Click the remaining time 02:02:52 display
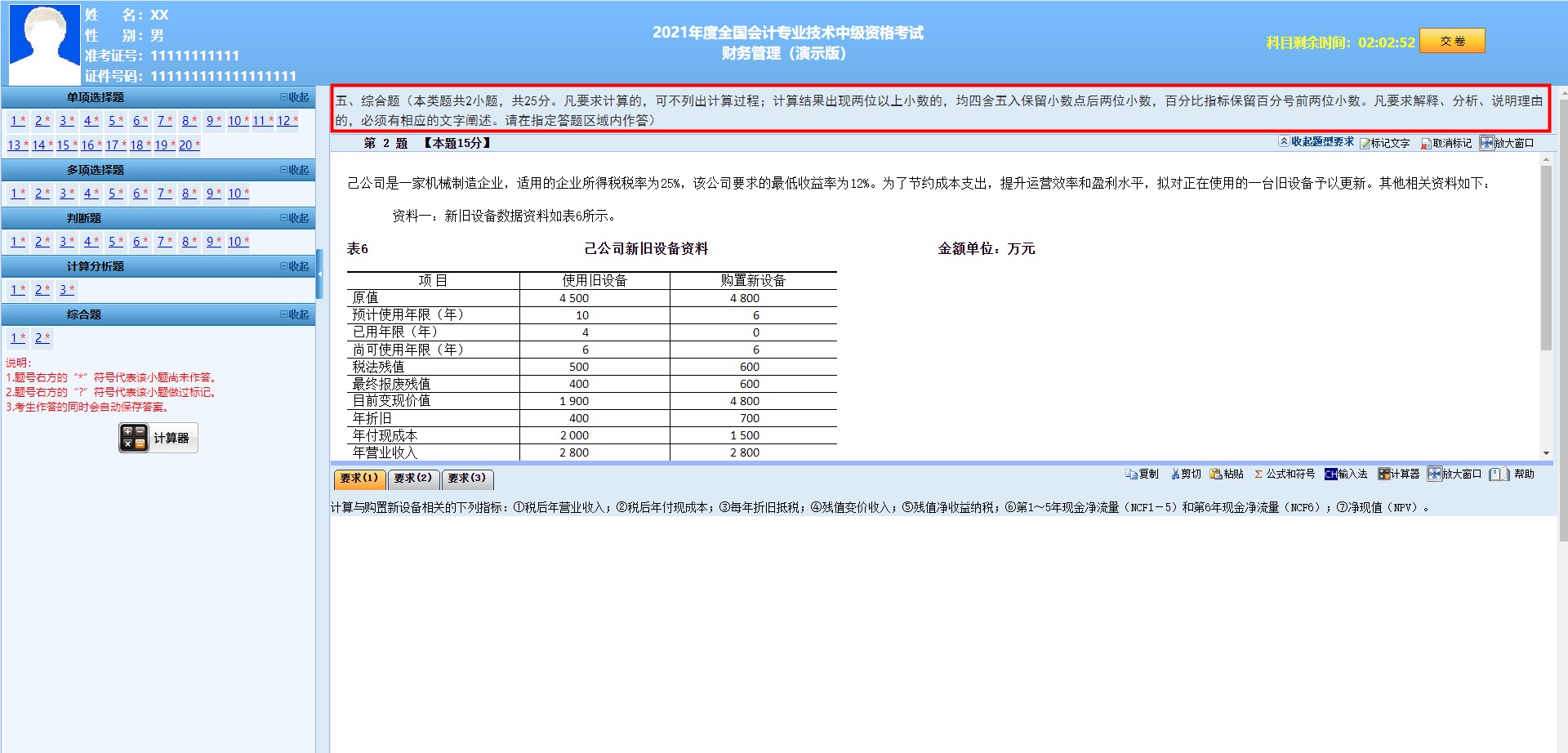Screen dimensions: 1568x753 [x=1386, y=42]
